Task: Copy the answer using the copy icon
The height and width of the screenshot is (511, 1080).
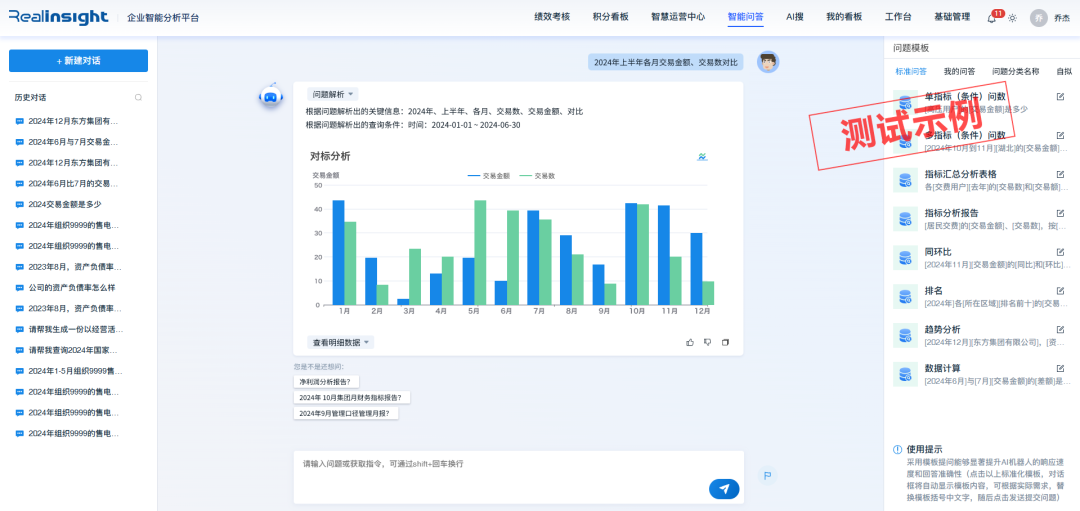Action: tap(725, 342)
